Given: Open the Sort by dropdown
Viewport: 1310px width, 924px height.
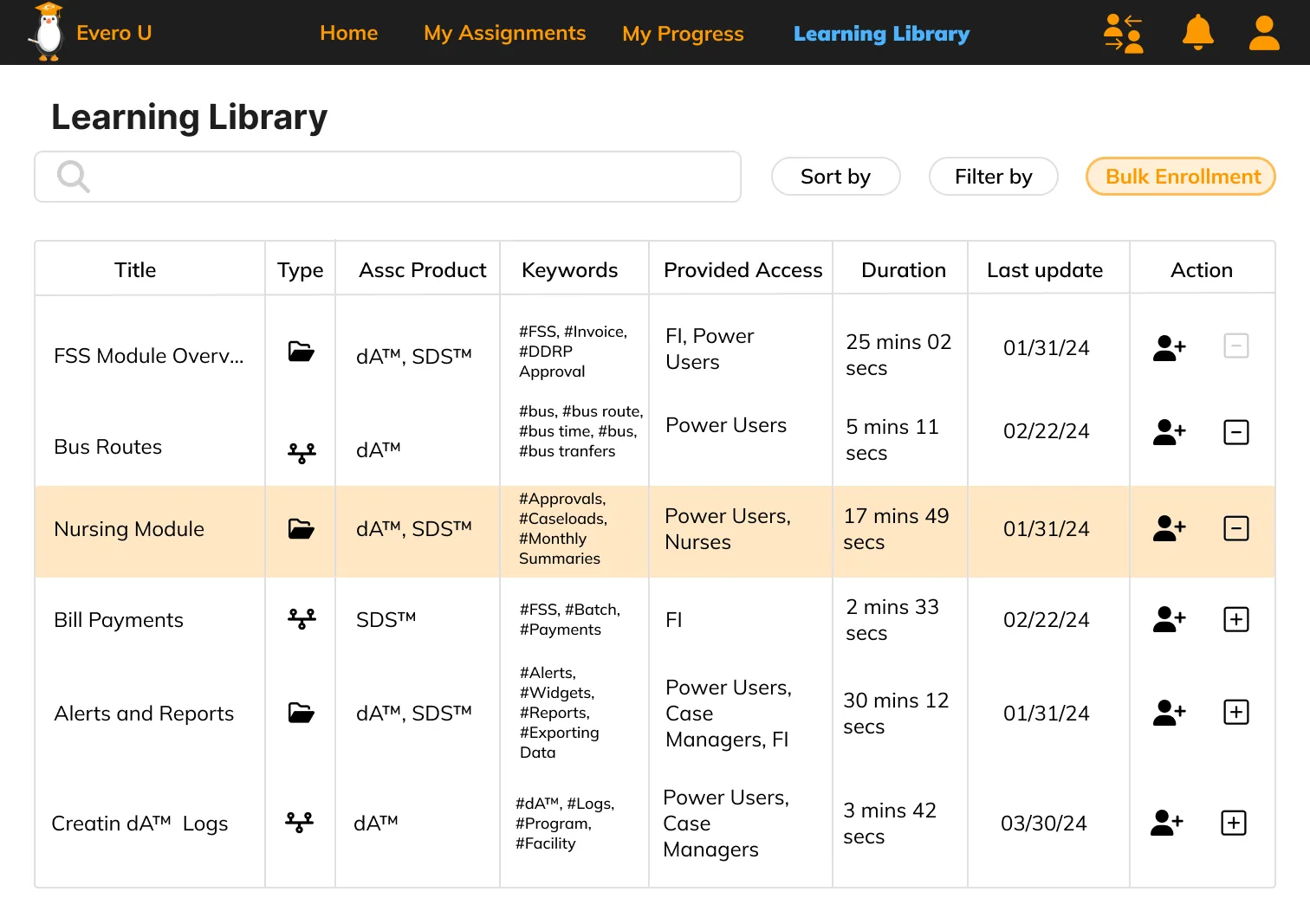Looking at the screenshot, I should [836, 177].
